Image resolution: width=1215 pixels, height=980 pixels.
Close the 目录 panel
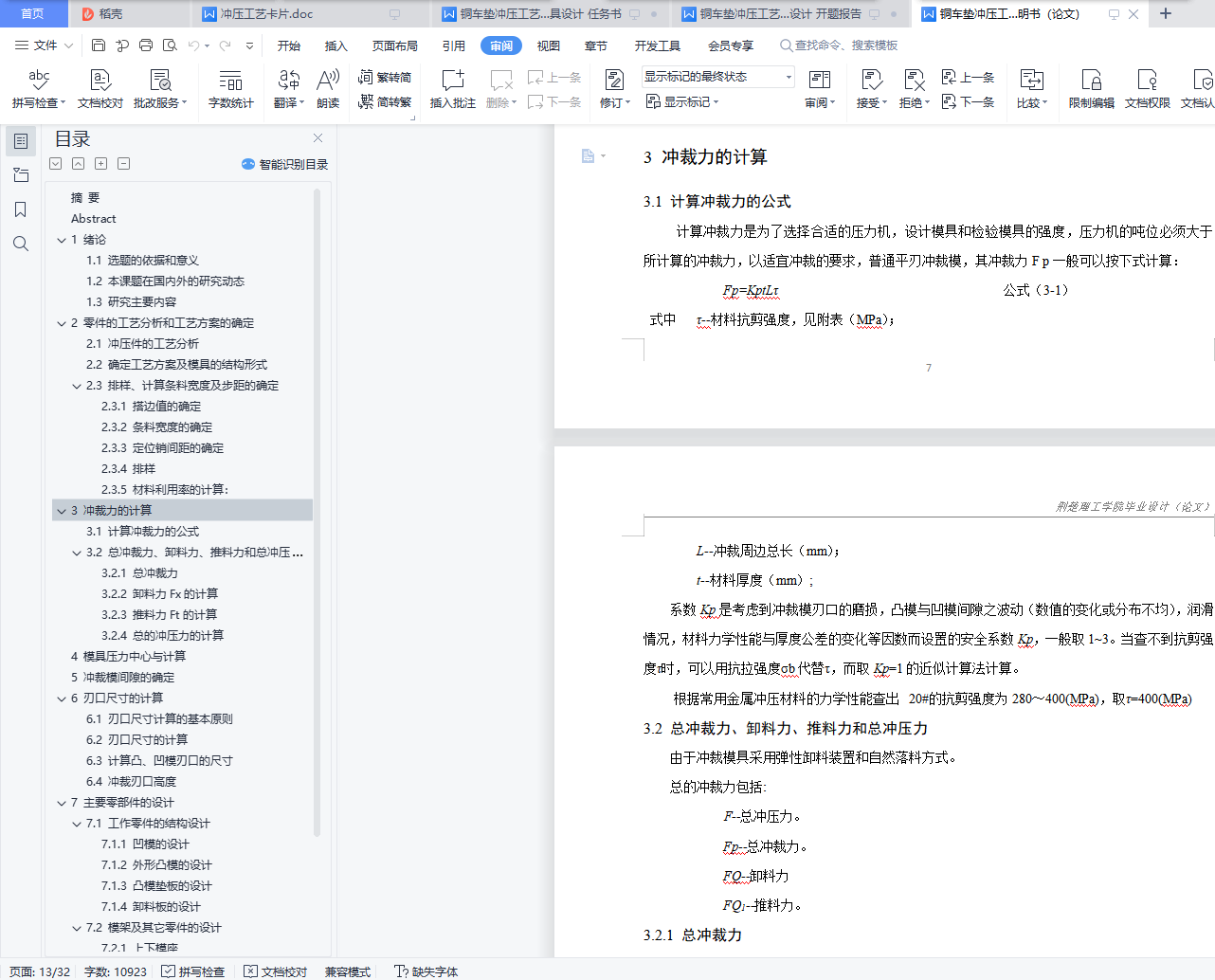318,138
